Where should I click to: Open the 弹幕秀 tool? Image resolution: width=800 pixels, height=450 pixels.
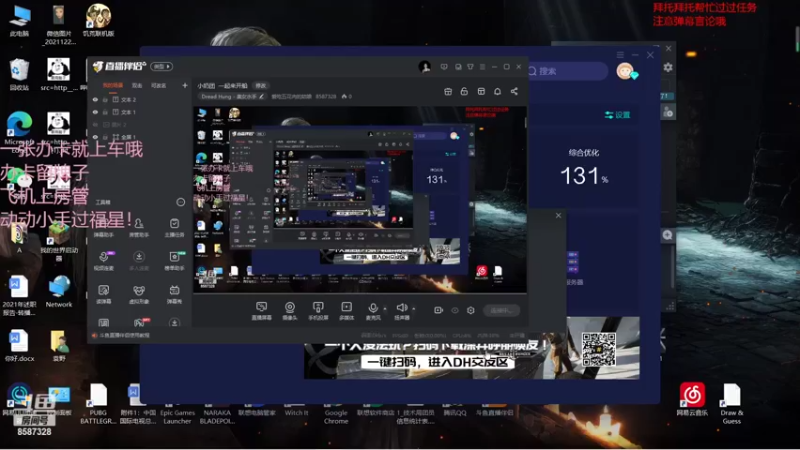[x=174, y=294]
